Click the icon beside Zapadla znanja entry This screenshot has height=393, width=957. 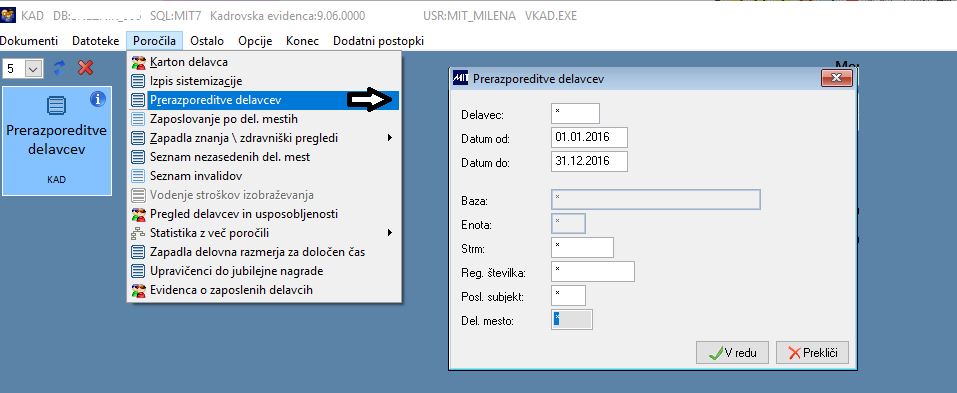click(139, 138)
